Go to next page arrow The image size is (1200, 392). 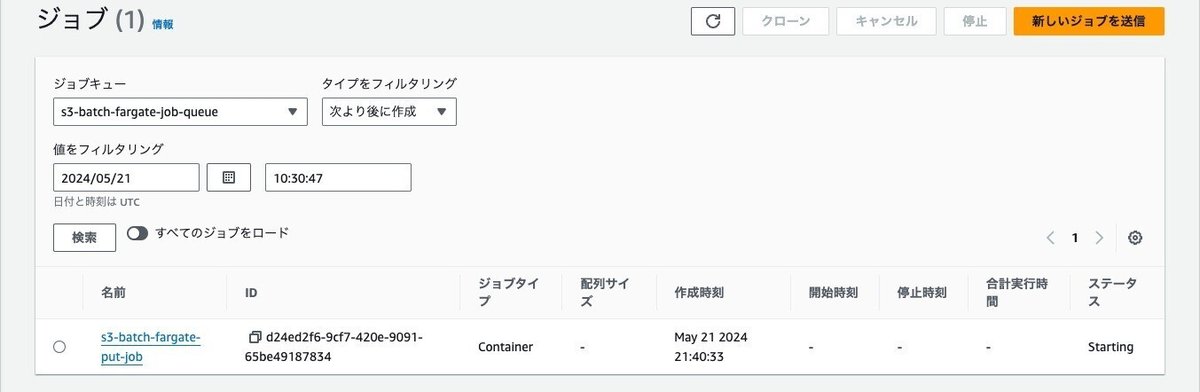coord(1099,238)
